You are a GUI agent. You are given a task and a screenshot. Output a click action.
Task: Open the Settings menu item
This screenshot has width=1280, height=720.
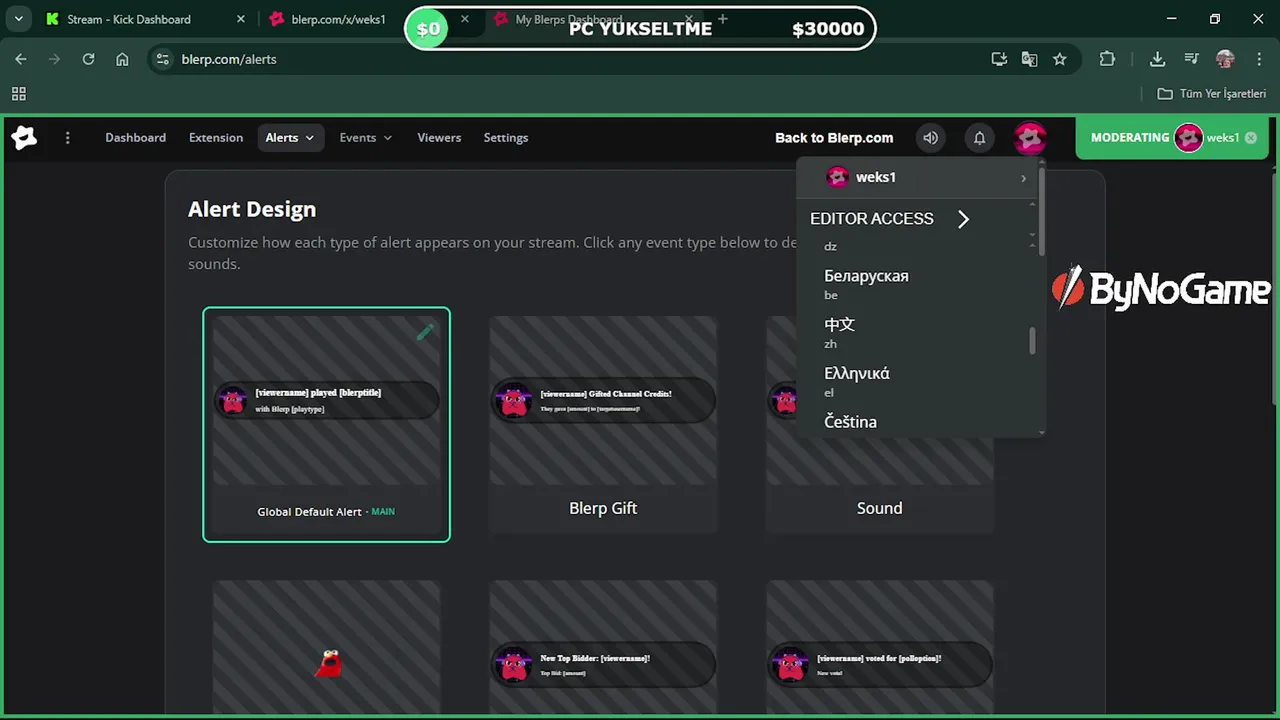pyautogui.click(x=506, y=138)
